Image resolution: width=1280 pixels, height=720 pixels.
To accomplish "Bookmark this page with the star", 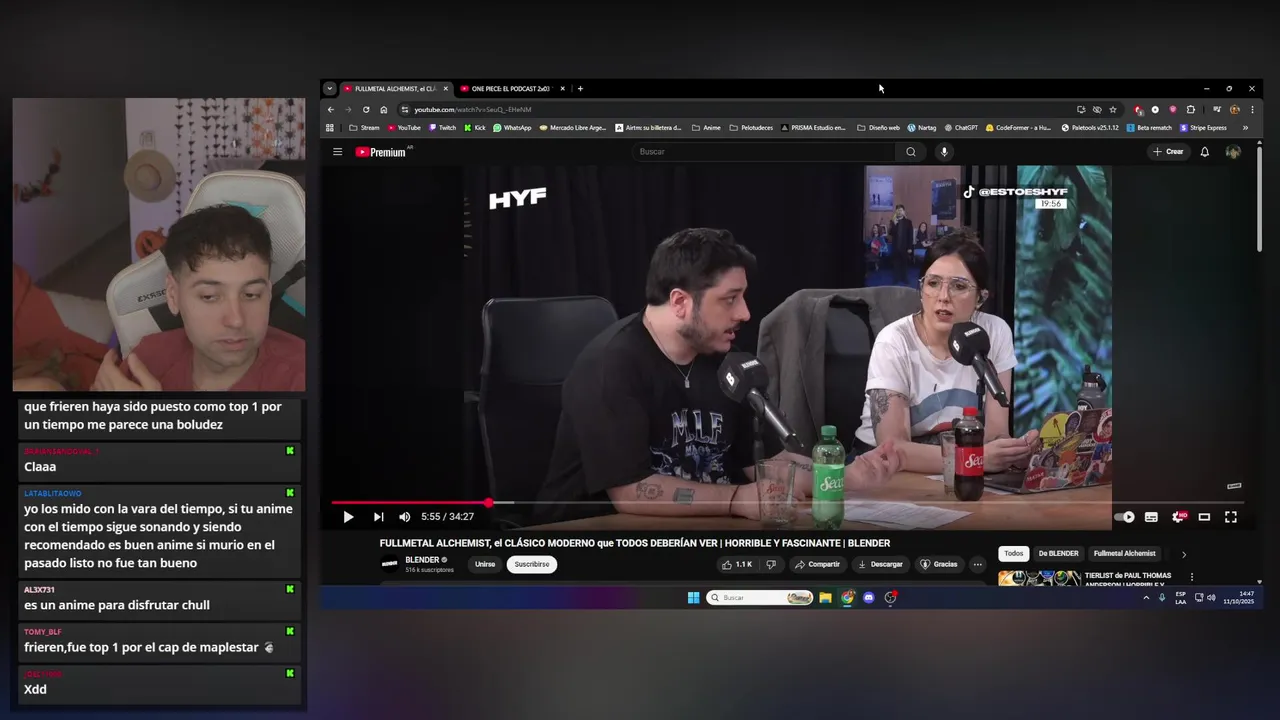I will pyautogui.click(x=1113, y=110).
